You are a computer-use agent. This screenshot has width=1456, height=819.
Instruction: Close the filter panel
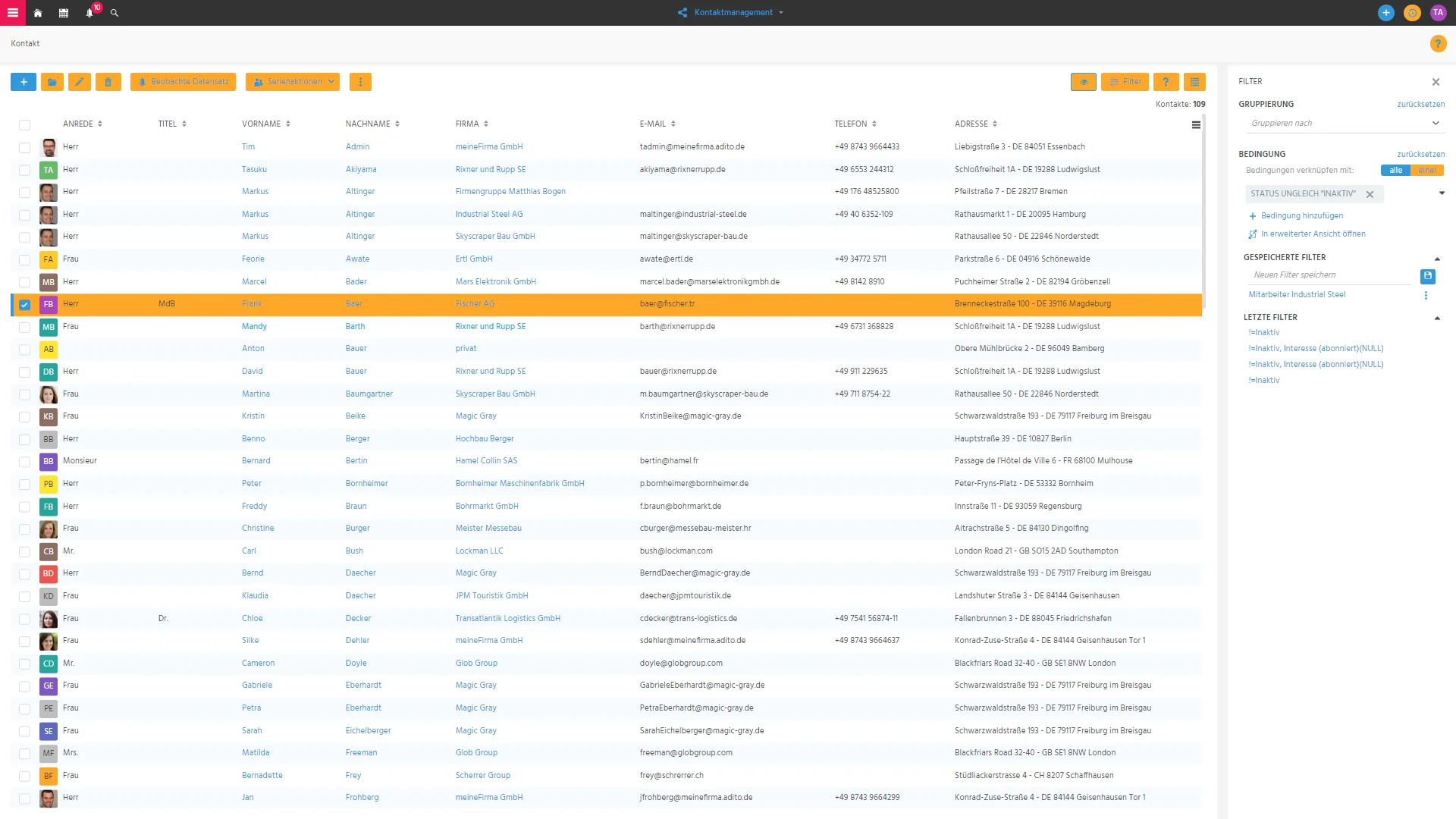tap(1436, 82)
